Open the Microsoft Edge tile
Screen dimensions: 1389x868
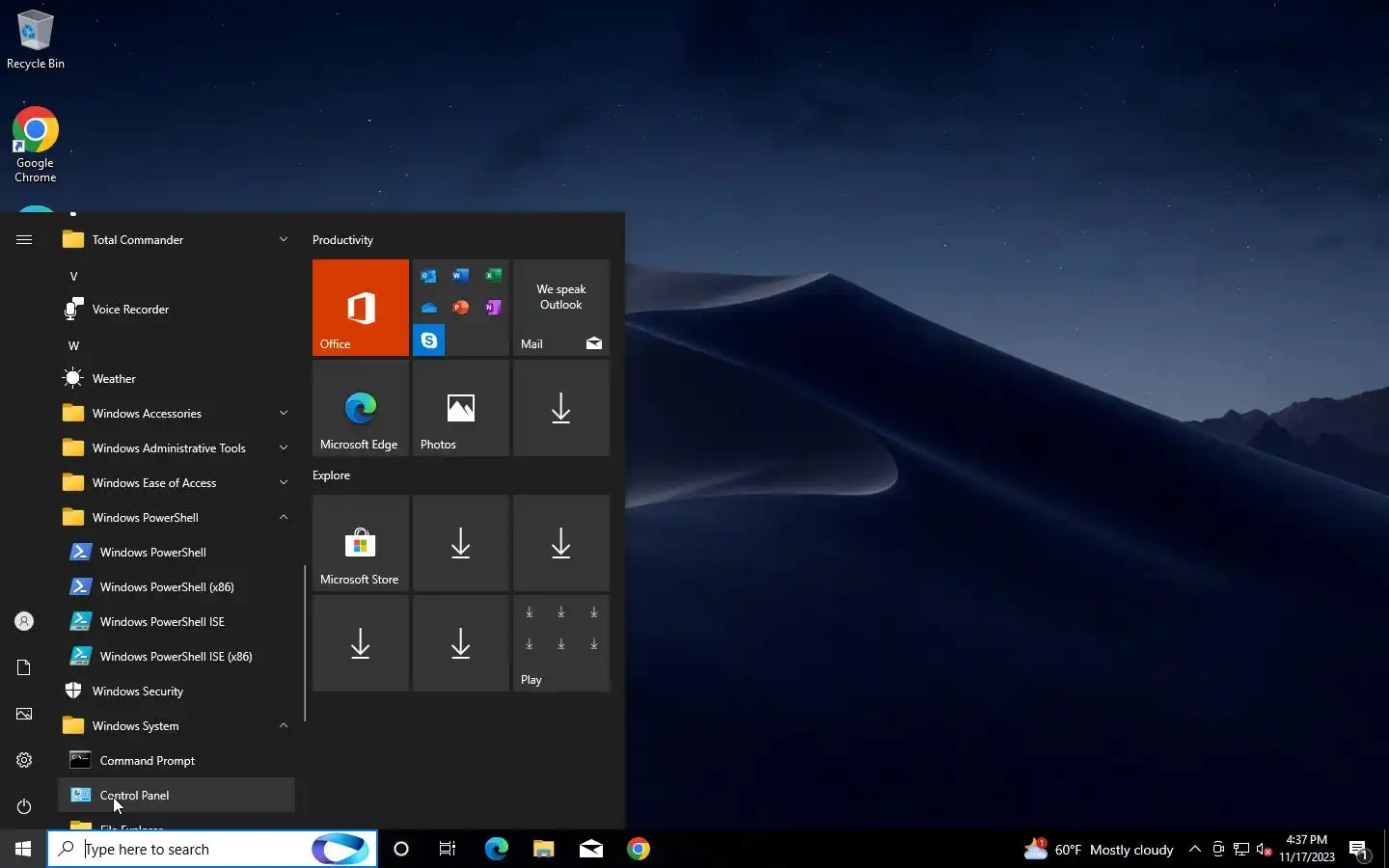(x=361, y=408)
